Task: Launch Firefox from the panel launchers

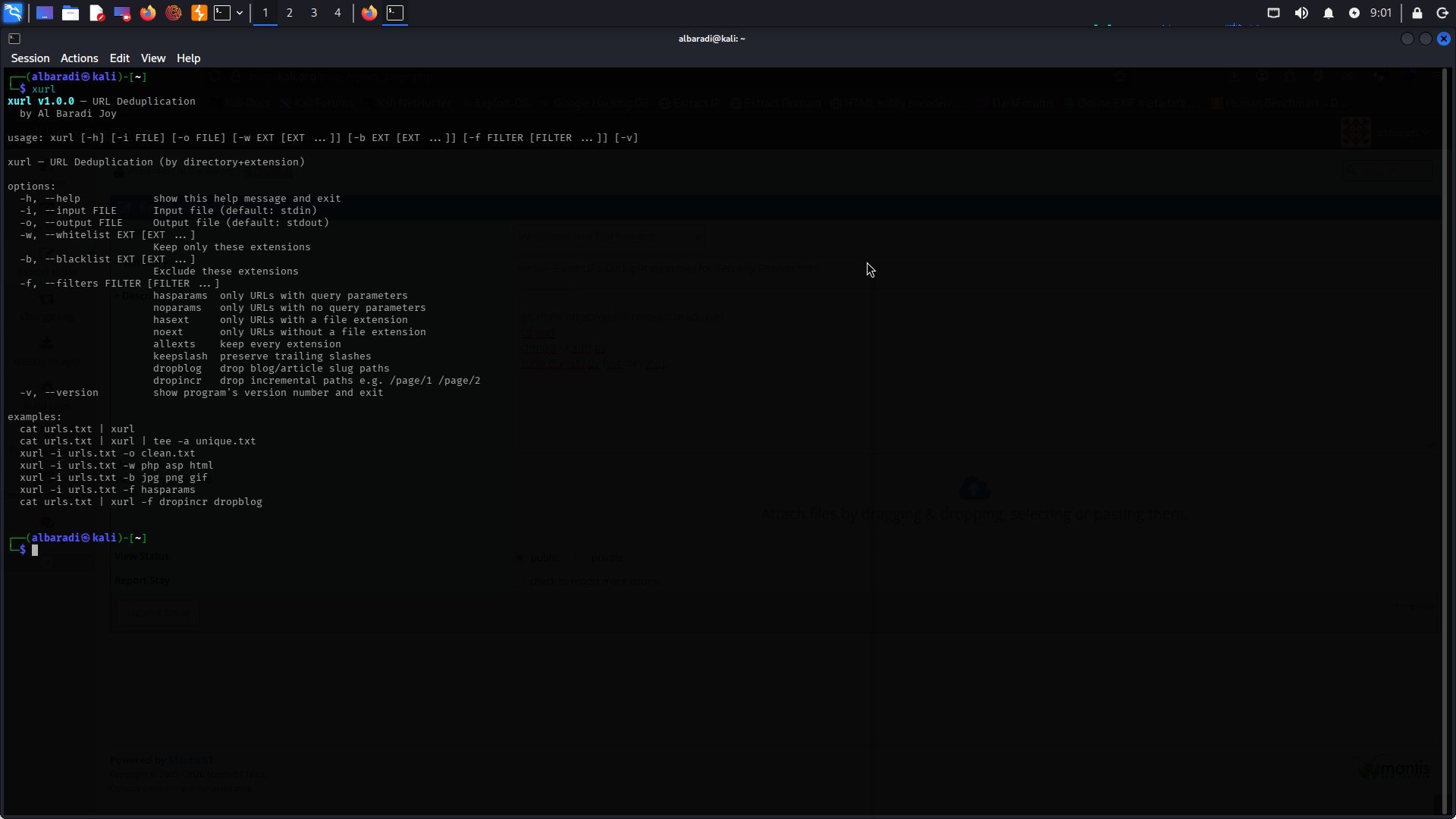Action: coord(148,13)
